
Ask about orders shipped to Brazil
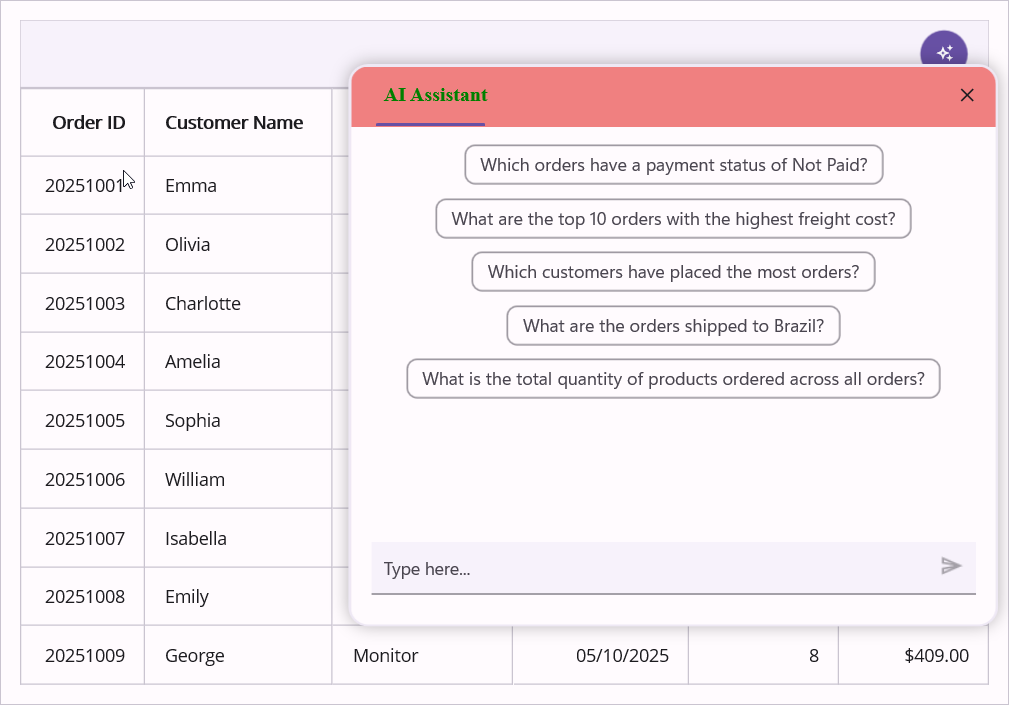click(x=673, y=325)
